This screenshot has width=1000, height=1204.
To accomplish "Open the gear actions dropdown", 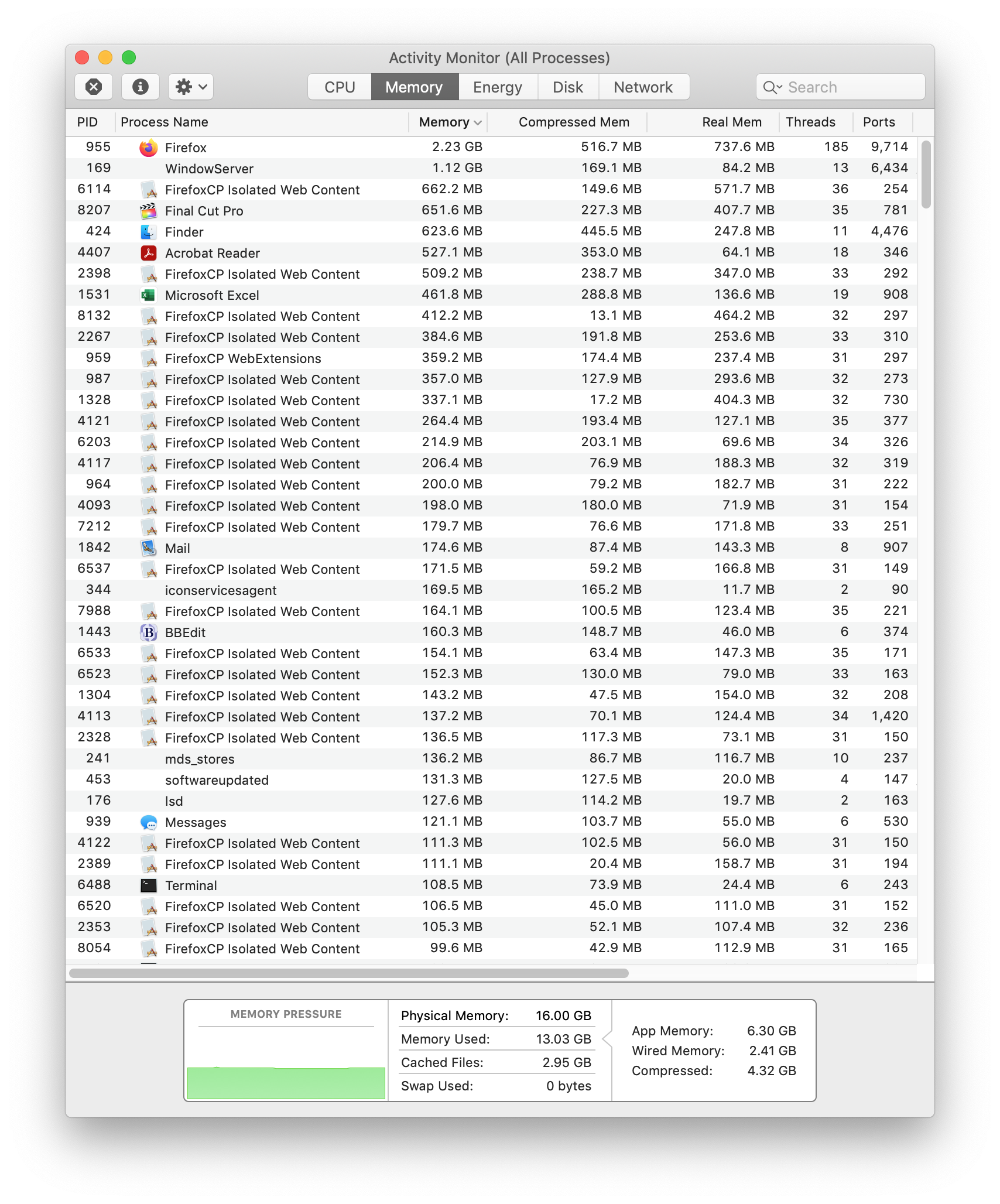I will [191, 87].
